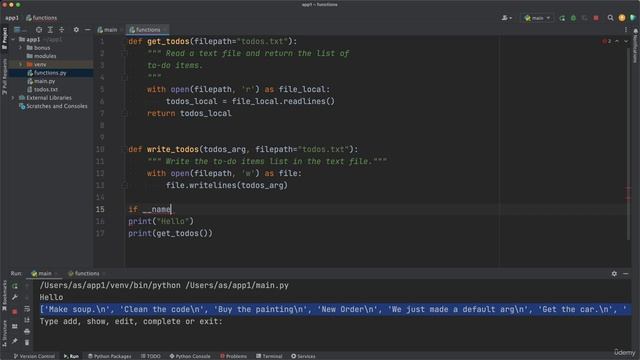Screen dimensions: 640x360
Task: Pin the Run tab
Action: coord(15,340)
